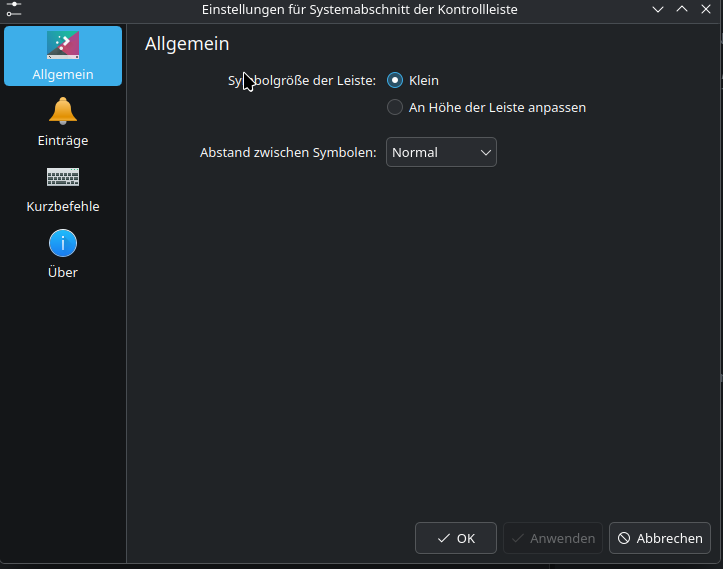Screen dimensions: 723x569
Task: Maximize the settings window
Action: coord(682,8)
